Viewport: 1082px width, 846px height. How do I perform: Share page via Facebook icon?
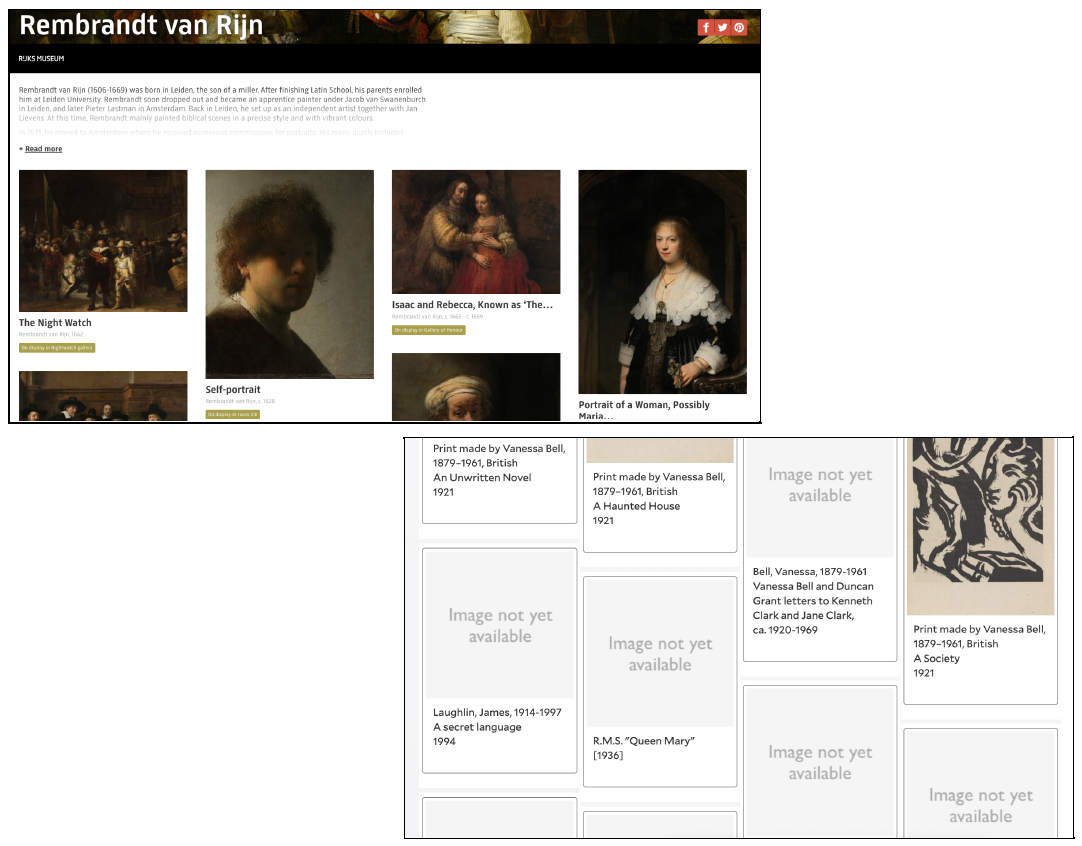[705, 28]
